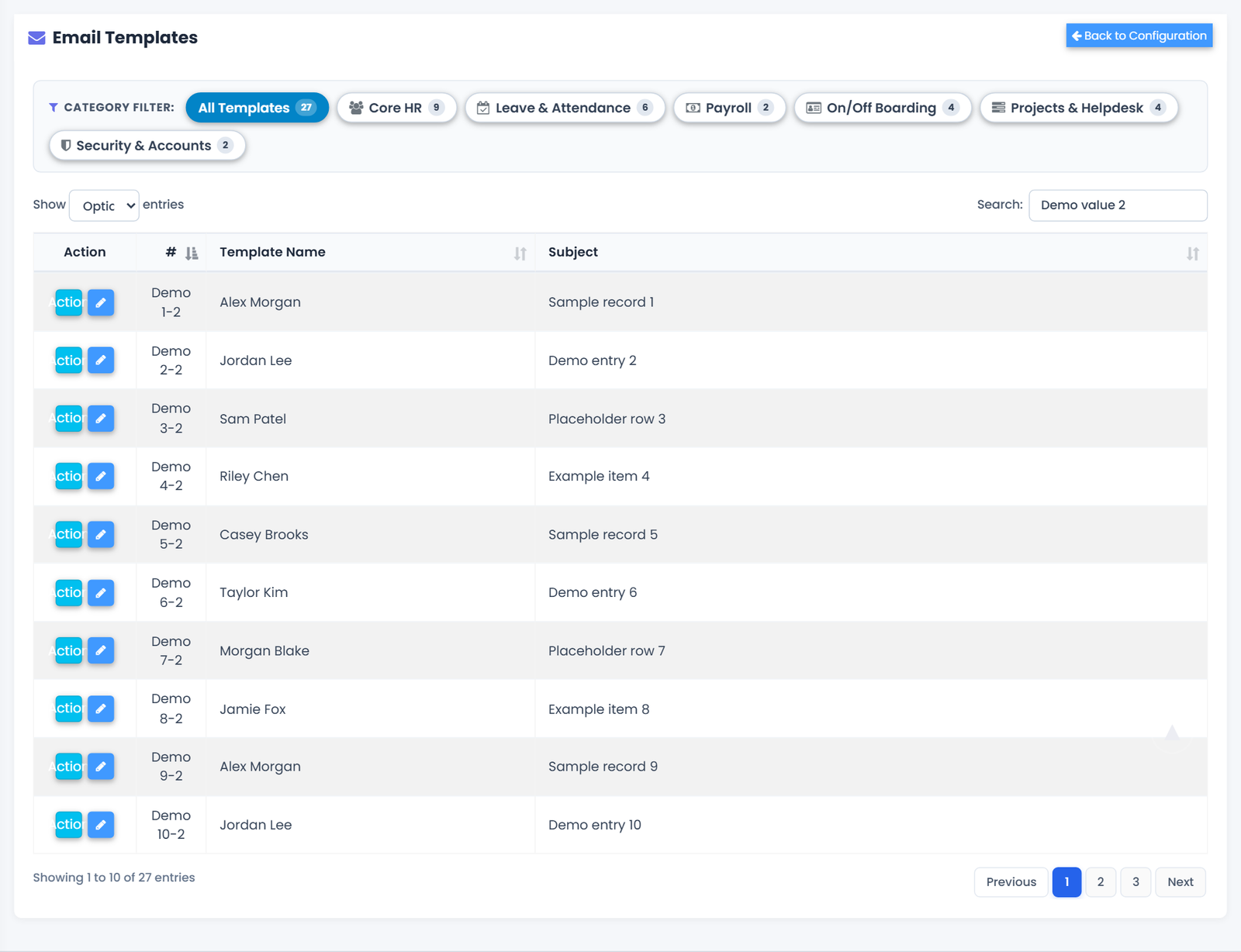Image resolution: width=1241 pixels, height=952 pixels.
Task: Open the Show entries dropdown
Action: coord(104,205)
